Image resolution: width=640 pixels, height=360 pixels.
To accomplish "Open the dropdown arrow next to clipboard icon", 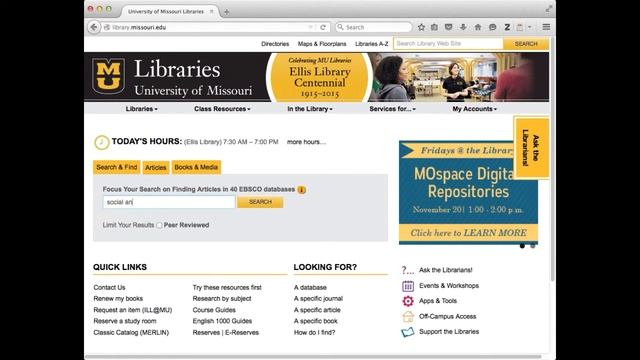I will [x=529, y=27].
